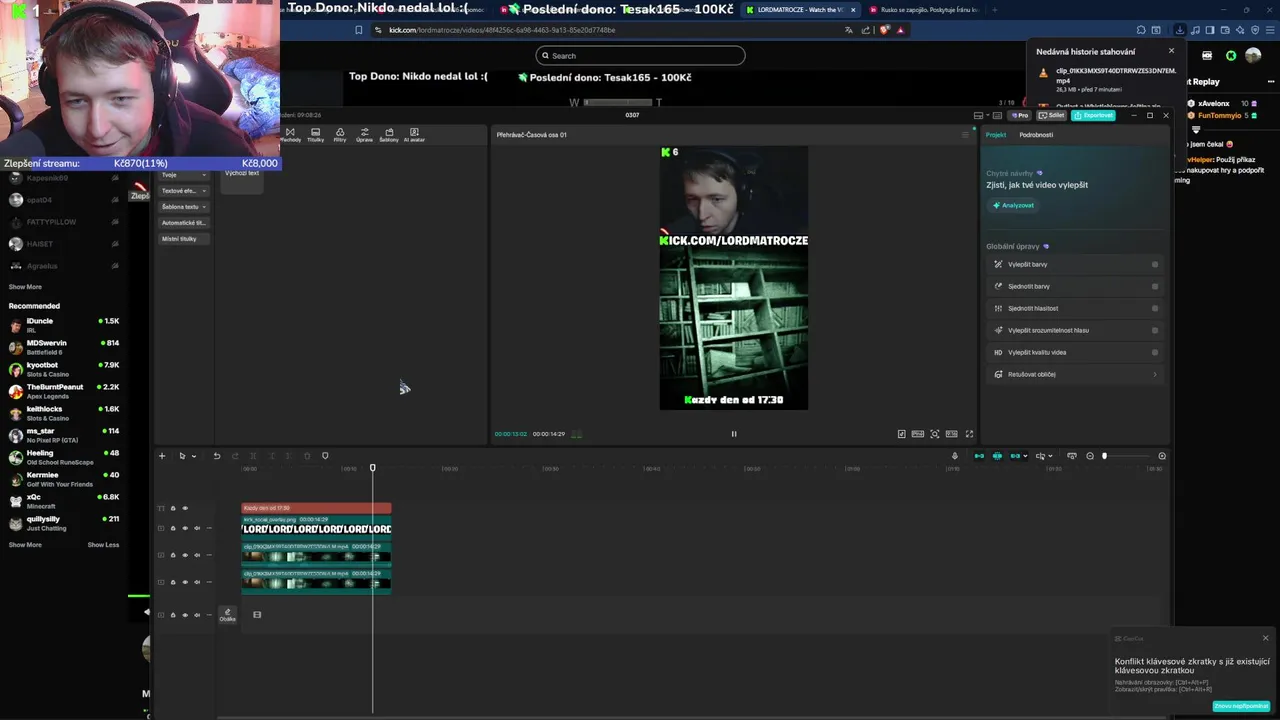This screenshot has width=1280, height=720.
Task: Switch to LORDMATROCZE browser tab
Action: click(800, 10)
